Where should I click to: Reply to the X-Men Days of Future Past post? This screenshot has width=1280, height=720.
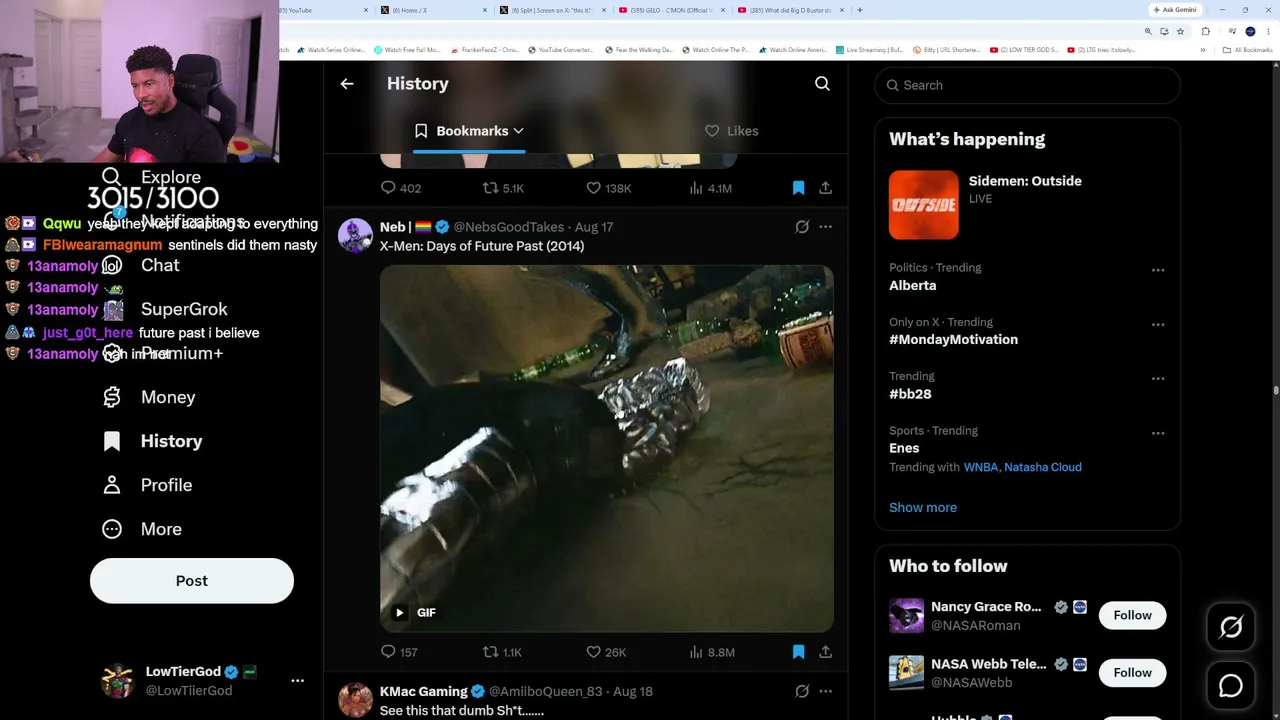(389, 652)
